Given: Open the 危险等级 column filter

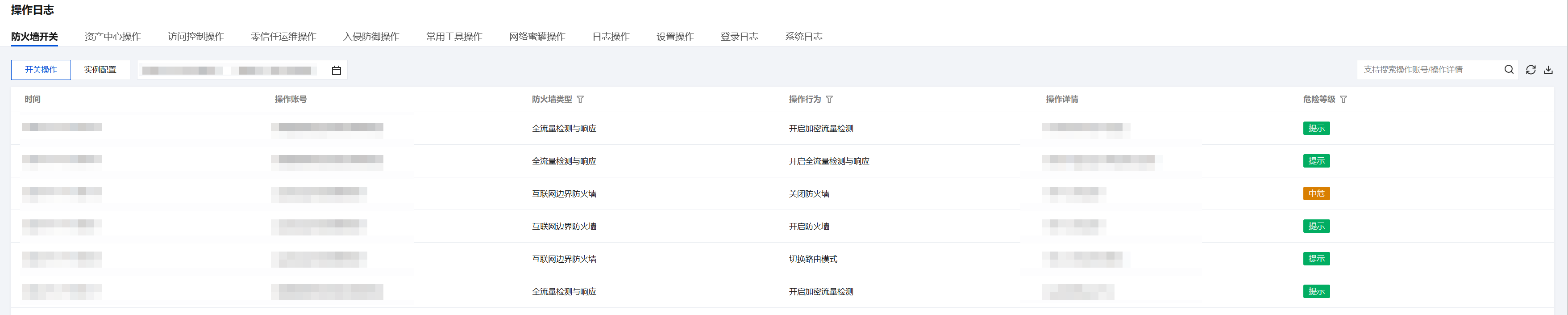Looking at the screenshot, I should click(x=1343, y=99).
